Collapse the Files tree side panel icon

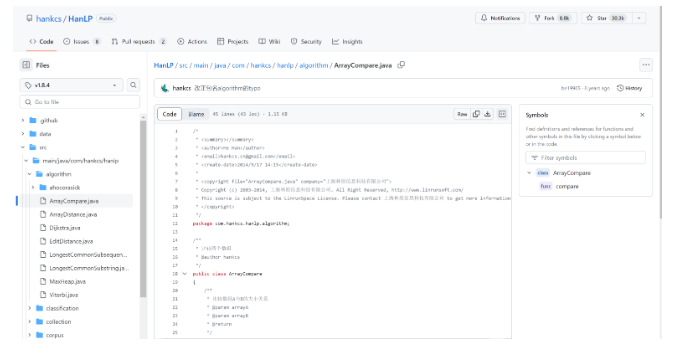coord(26,65)
